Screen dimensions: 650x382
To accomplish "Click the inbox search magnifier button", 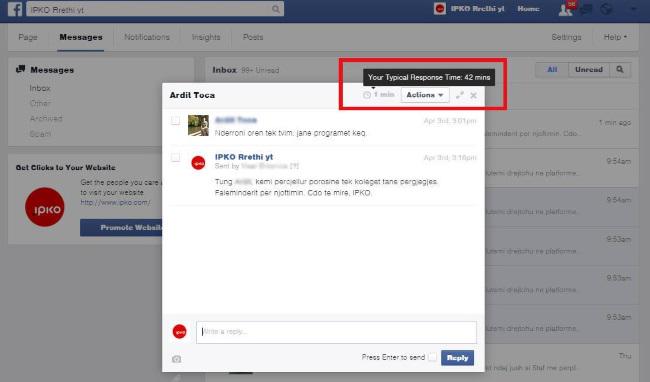I will (x=620, y=70).
